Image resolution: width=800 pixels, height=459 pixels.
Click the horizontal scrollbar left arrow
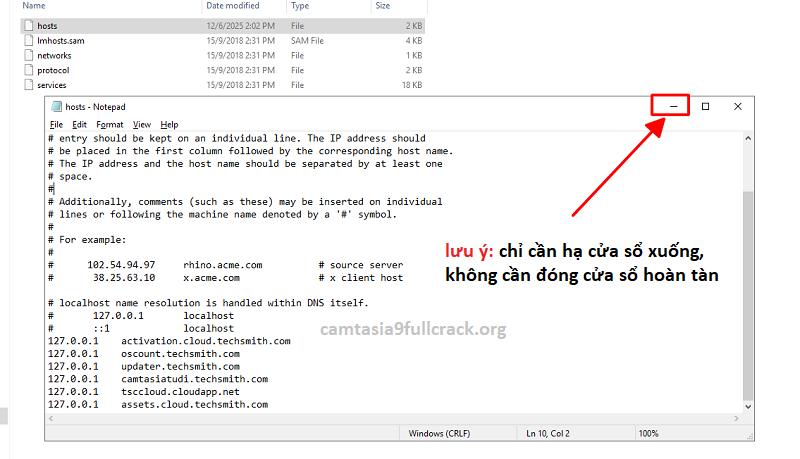coord(51,418)
